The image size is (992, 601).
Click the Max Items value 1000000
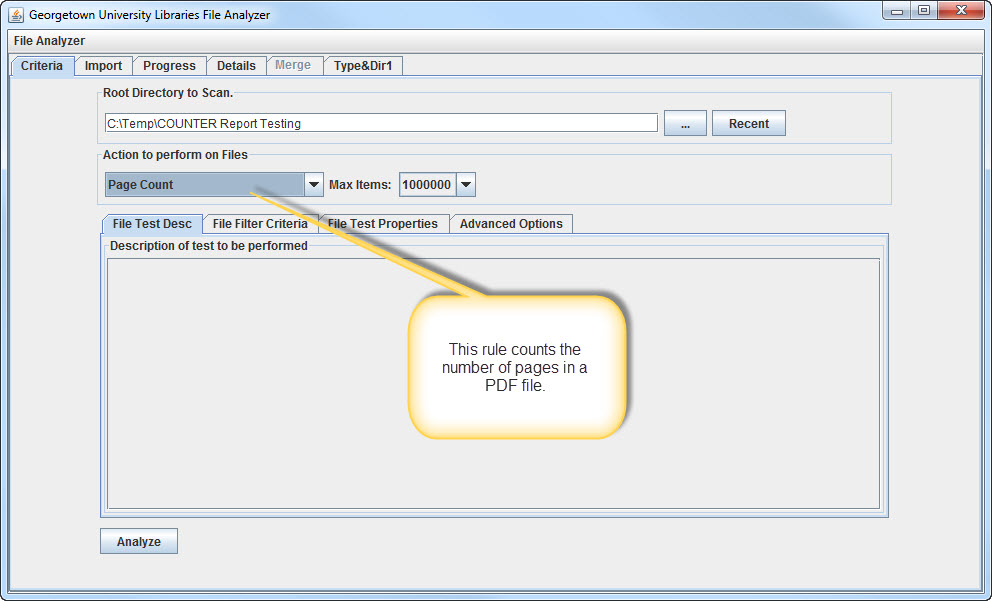point(427,185)
